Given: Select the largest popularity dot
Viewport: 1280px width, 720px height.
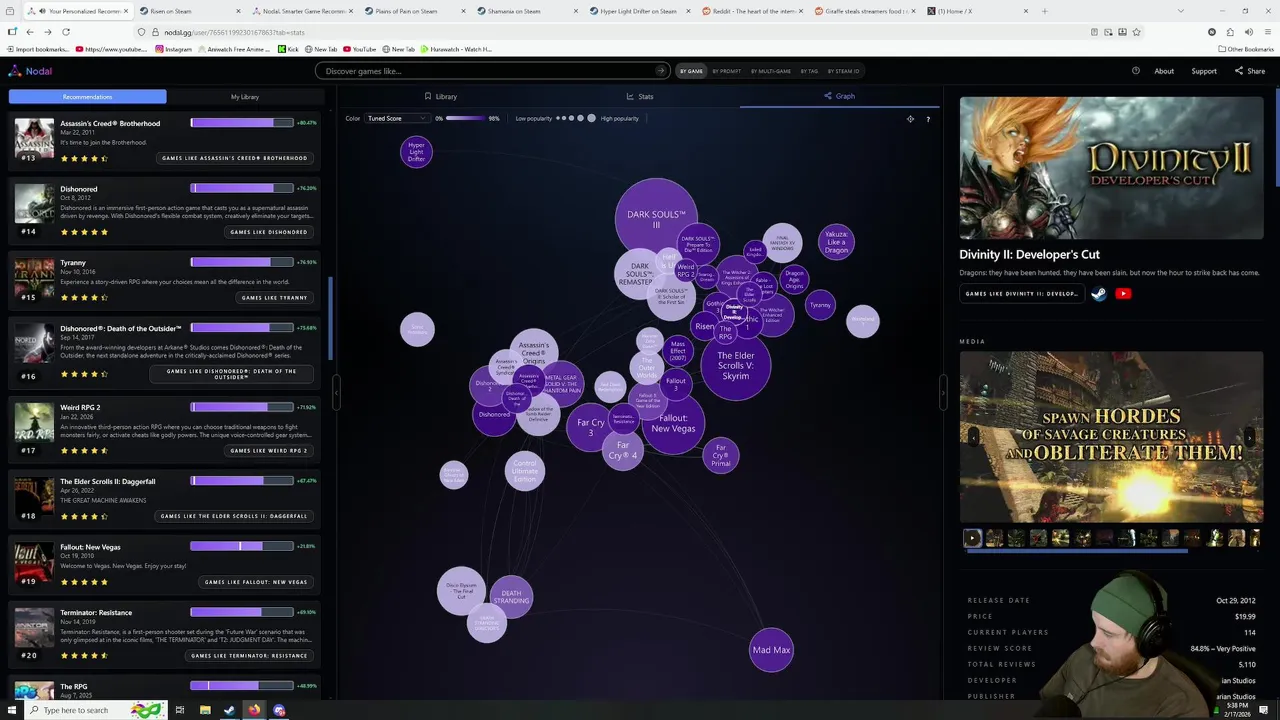Looking at the screenshot, I should click(591, 119).
